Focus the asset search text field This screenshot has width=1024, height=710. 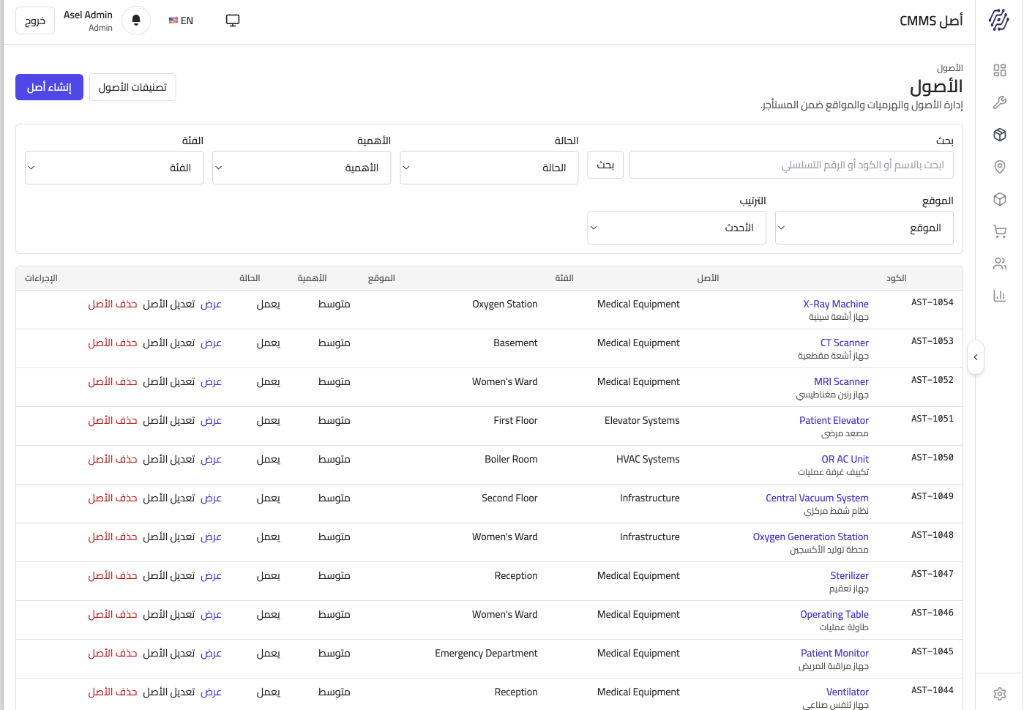tap(792, 165)
